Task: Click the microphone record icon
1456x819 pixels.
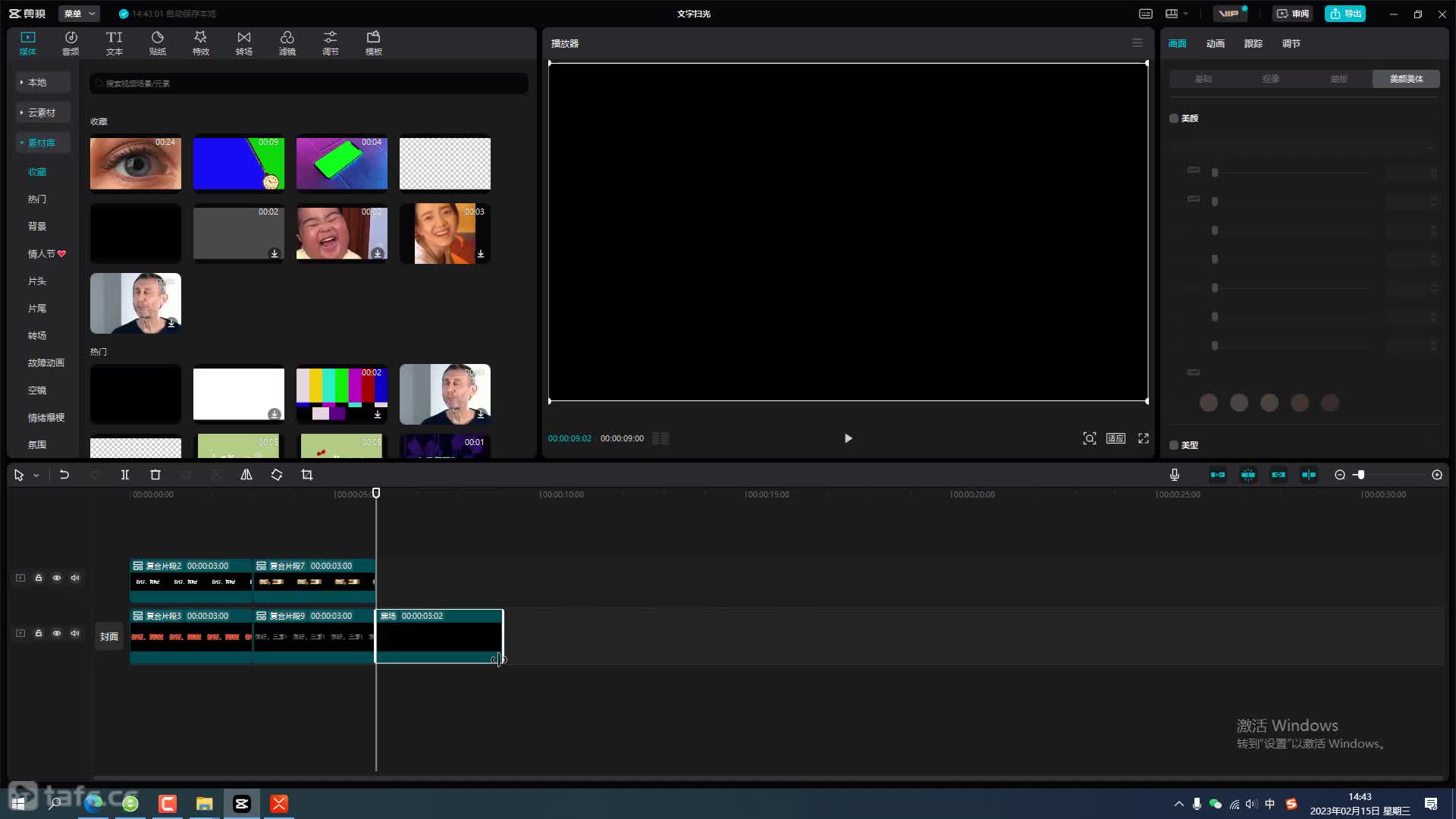Action: 1174,475
